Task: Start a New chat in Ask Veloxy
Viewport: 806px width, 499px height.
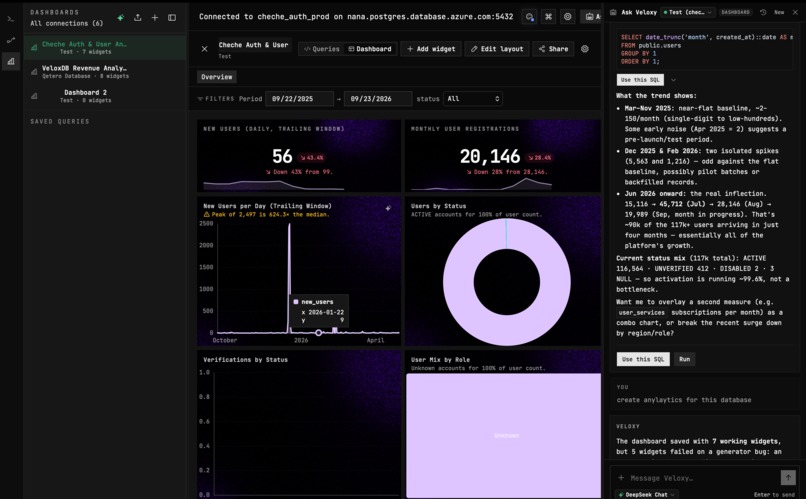Action: [x=779, y=12]
